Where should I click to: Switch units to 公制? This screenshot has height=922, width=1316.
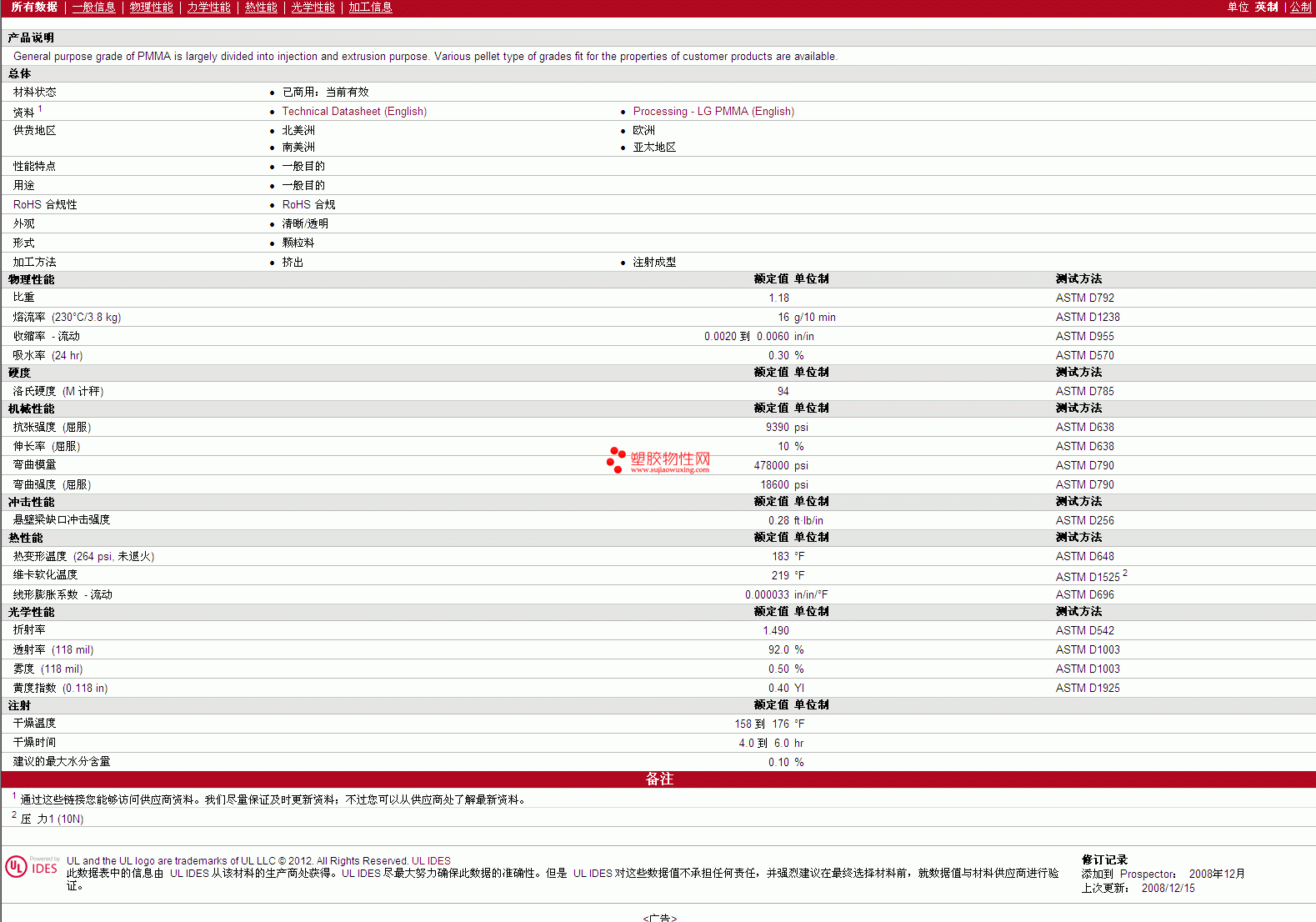pyautogui.click(x=1301, y=8)
